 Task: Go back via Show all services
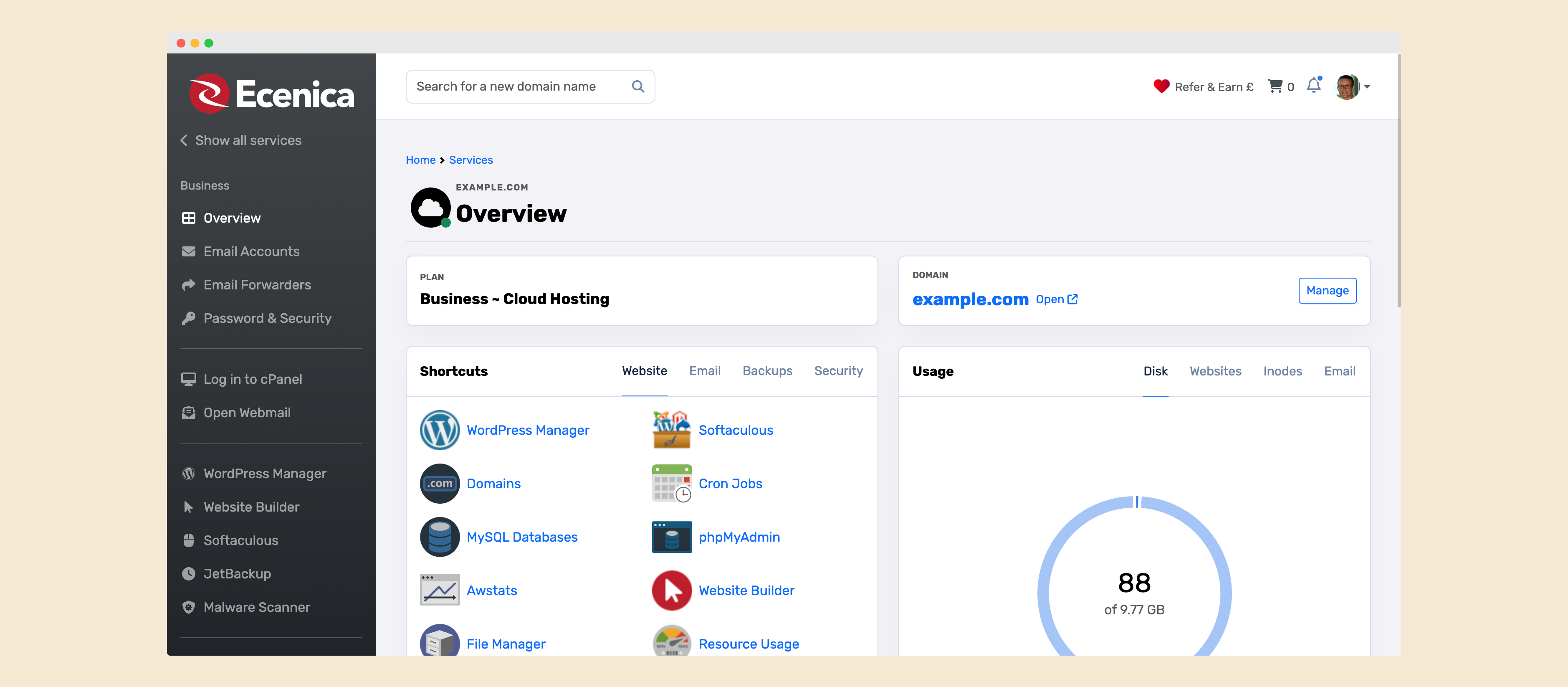[241, 140]
